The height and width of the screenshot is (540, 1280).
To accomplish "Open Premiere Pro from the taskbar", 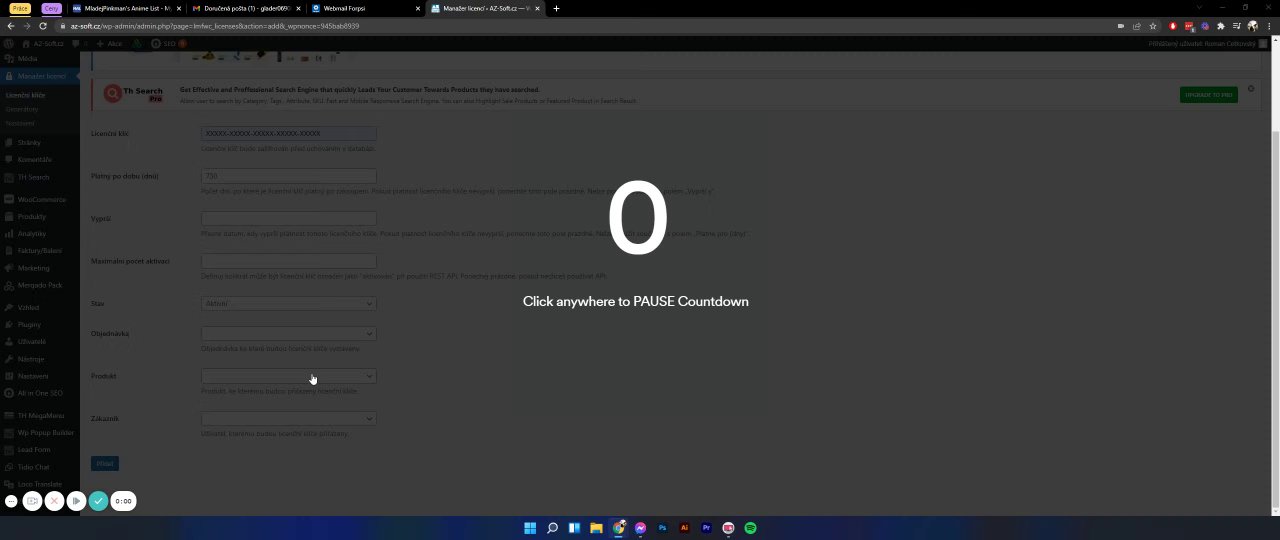I will click(706, 528).
